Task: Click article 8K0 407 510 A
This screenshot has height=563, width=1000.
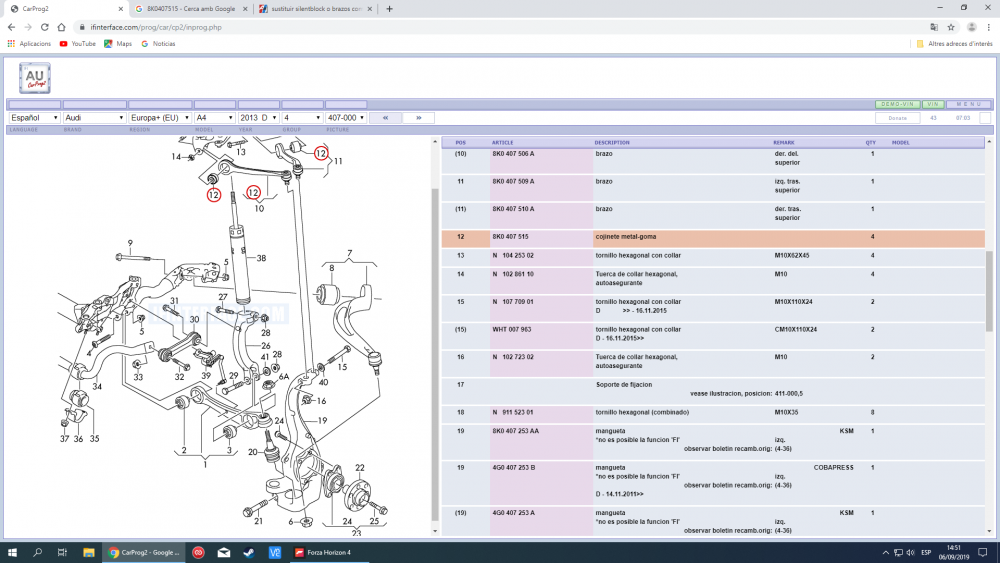Action: (x=513, y=209)
